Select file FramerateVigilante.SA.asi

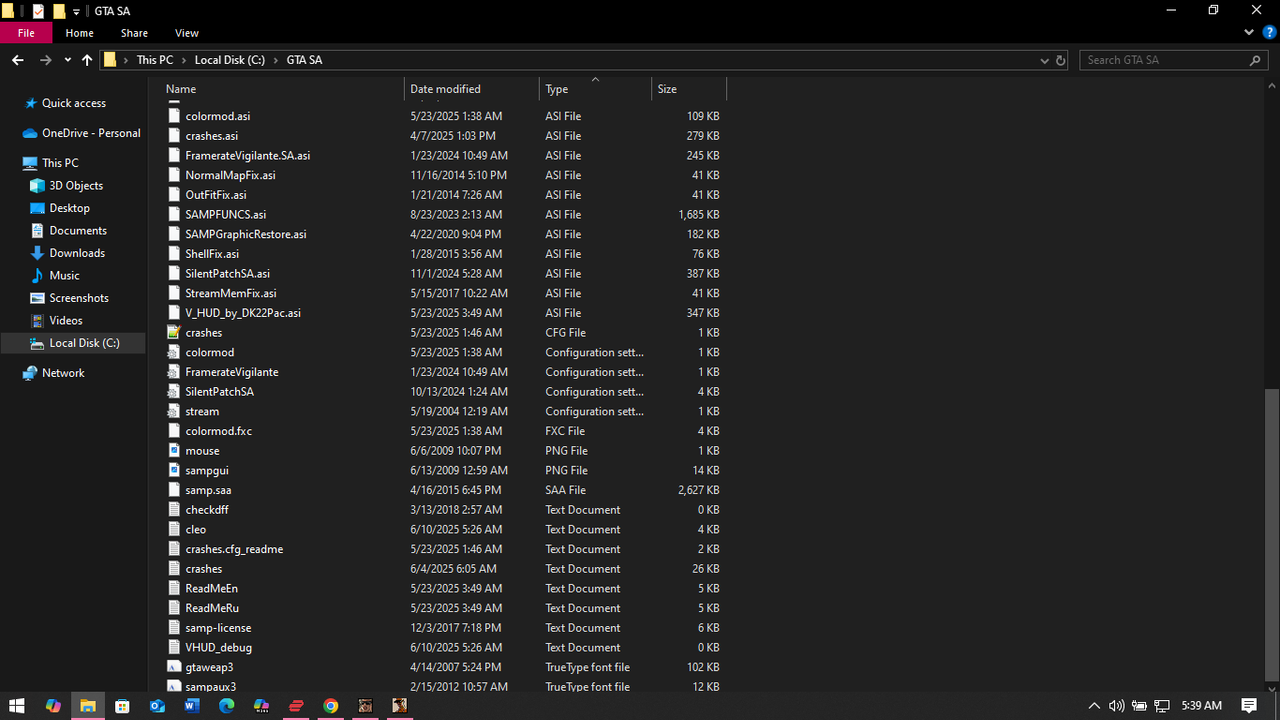[x=248, y=156]
